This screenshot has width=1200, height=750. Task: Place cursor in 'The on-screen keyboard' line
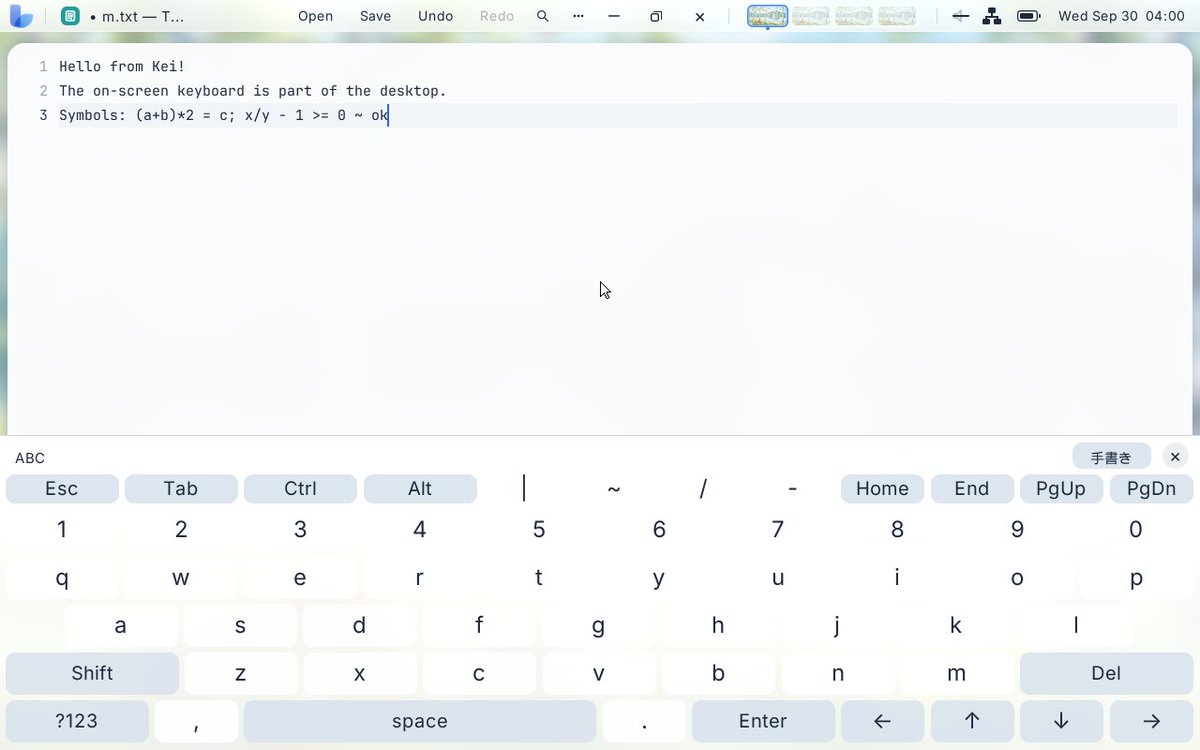(253, 91)
